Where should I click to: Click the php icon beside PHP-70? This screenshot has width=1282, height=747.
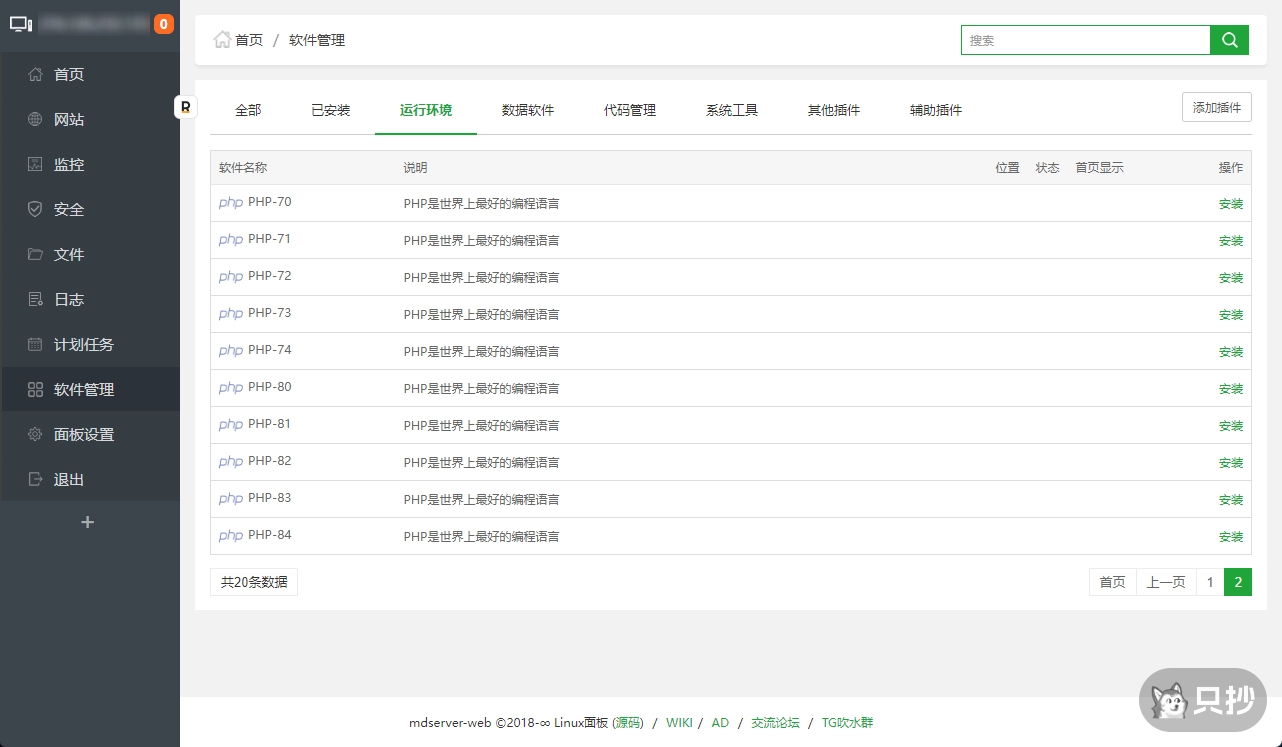pos(230,203)
